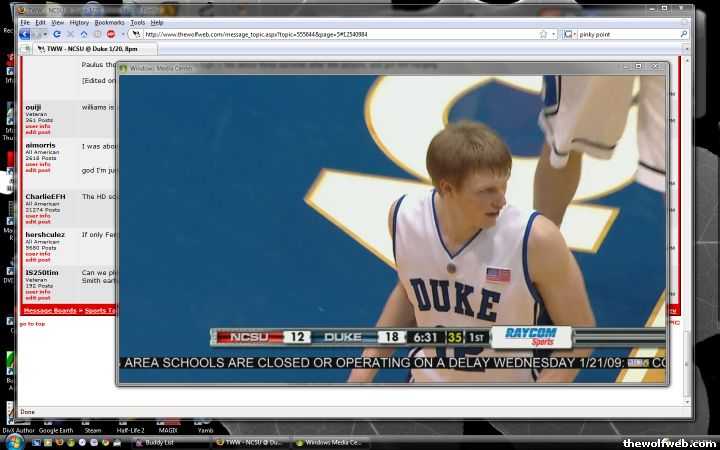Click the browser Back button
This screenshot has height=450, width=720.
click(x=25, y=34)
